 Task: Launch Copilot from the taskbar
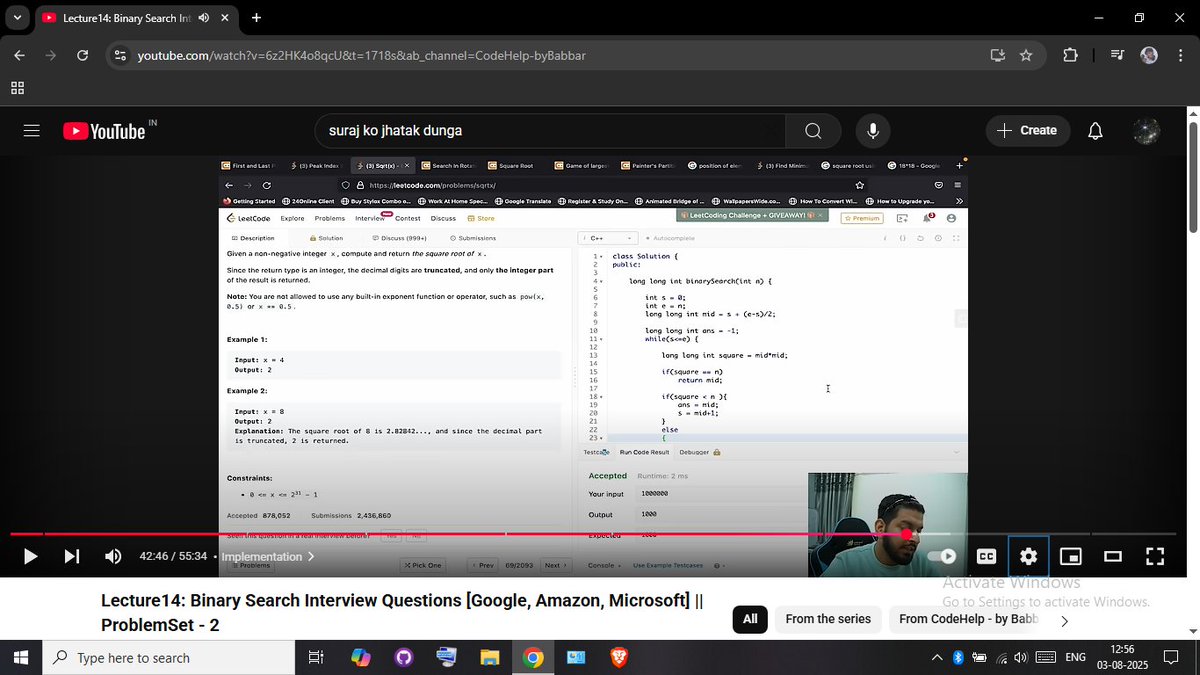[361, 657]
